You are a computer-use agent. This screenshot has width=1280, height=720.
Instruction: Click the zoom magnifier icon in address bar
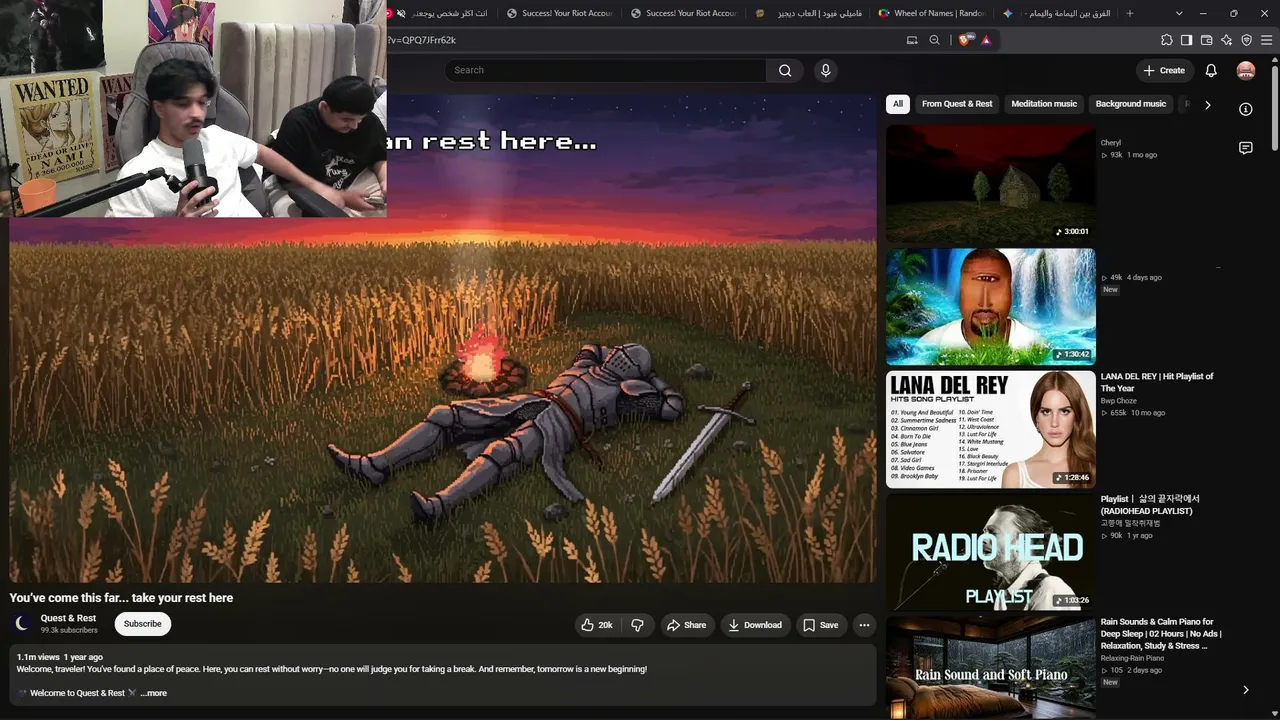pyautogui.click(x=934, y=40)
